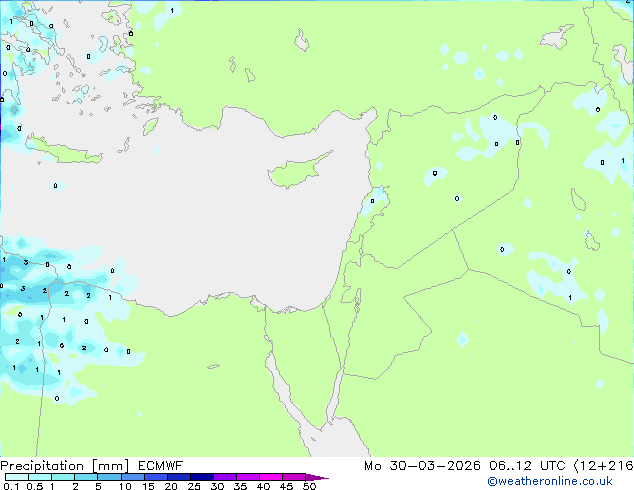Click the legend value label 25

[194, 486]
